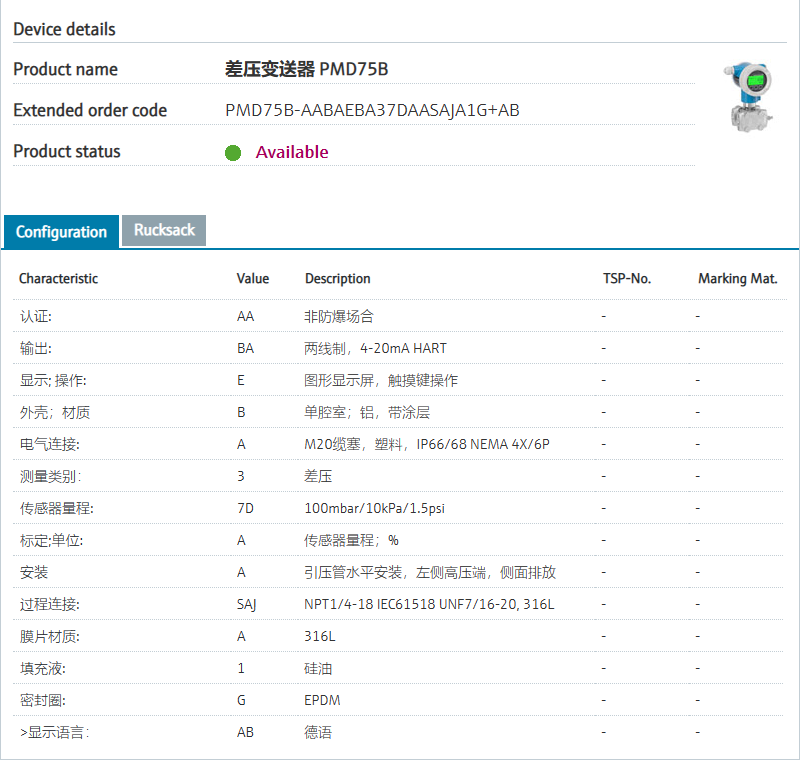
Task: Click the Marking Mat. column header
Action: (x=737, y=279)
